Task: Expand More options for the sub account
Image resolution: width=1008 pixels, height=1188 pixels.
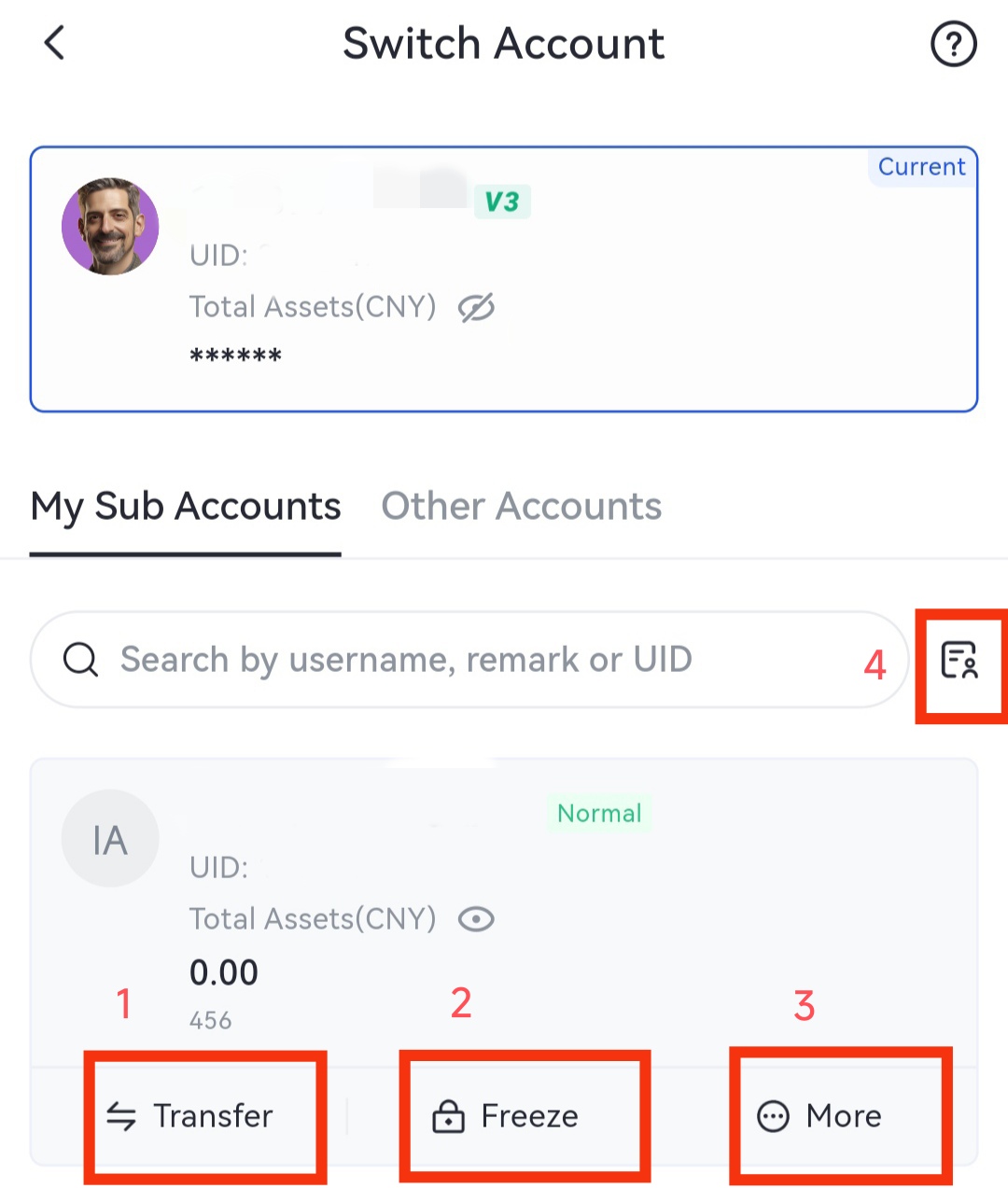Action: click(x=819, y=1116)
